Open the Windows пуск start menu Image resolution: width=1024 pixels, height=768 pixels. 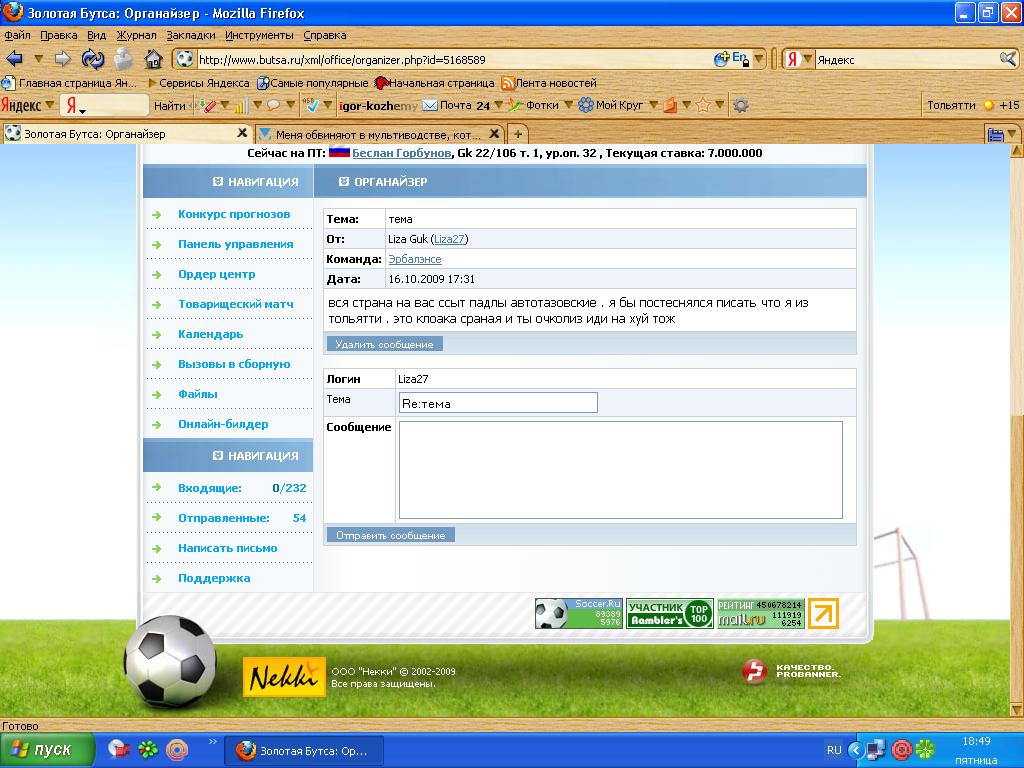(48, 749)
